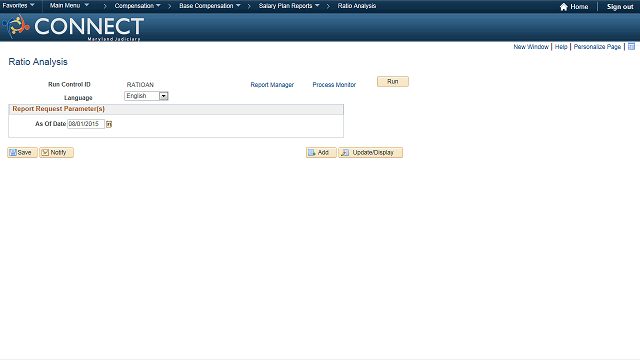Expand the Favorites menu
This screenshot has width=640, height=360.
pyautogui.click(x=18, y=6)
